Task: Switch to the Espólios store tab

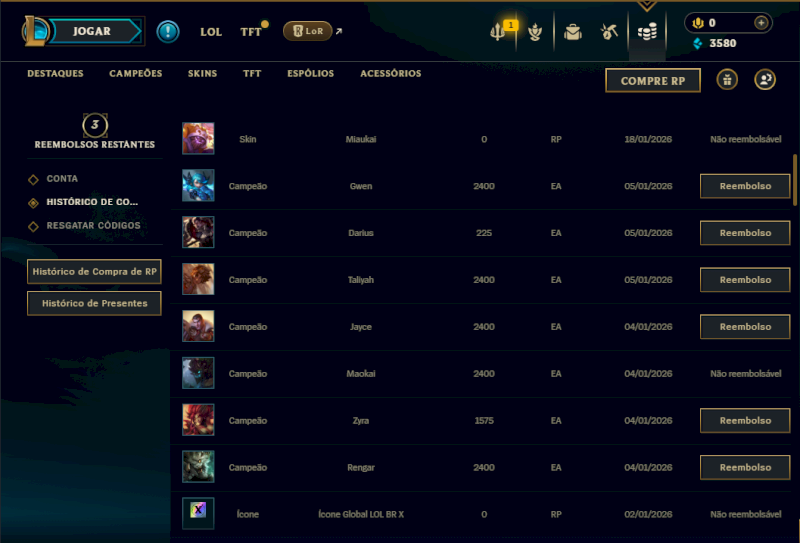Action: [311, 73]
